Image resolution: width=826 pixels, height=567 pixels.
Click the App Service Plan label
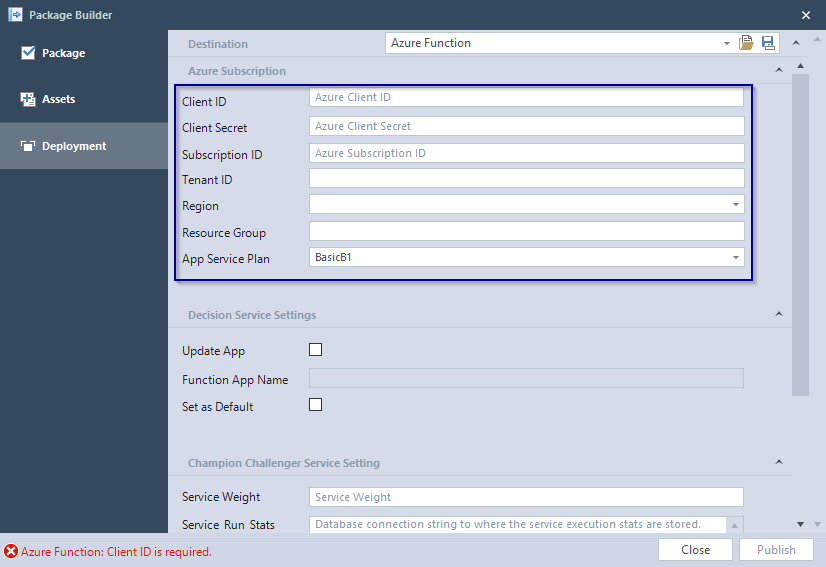[225, 259]
